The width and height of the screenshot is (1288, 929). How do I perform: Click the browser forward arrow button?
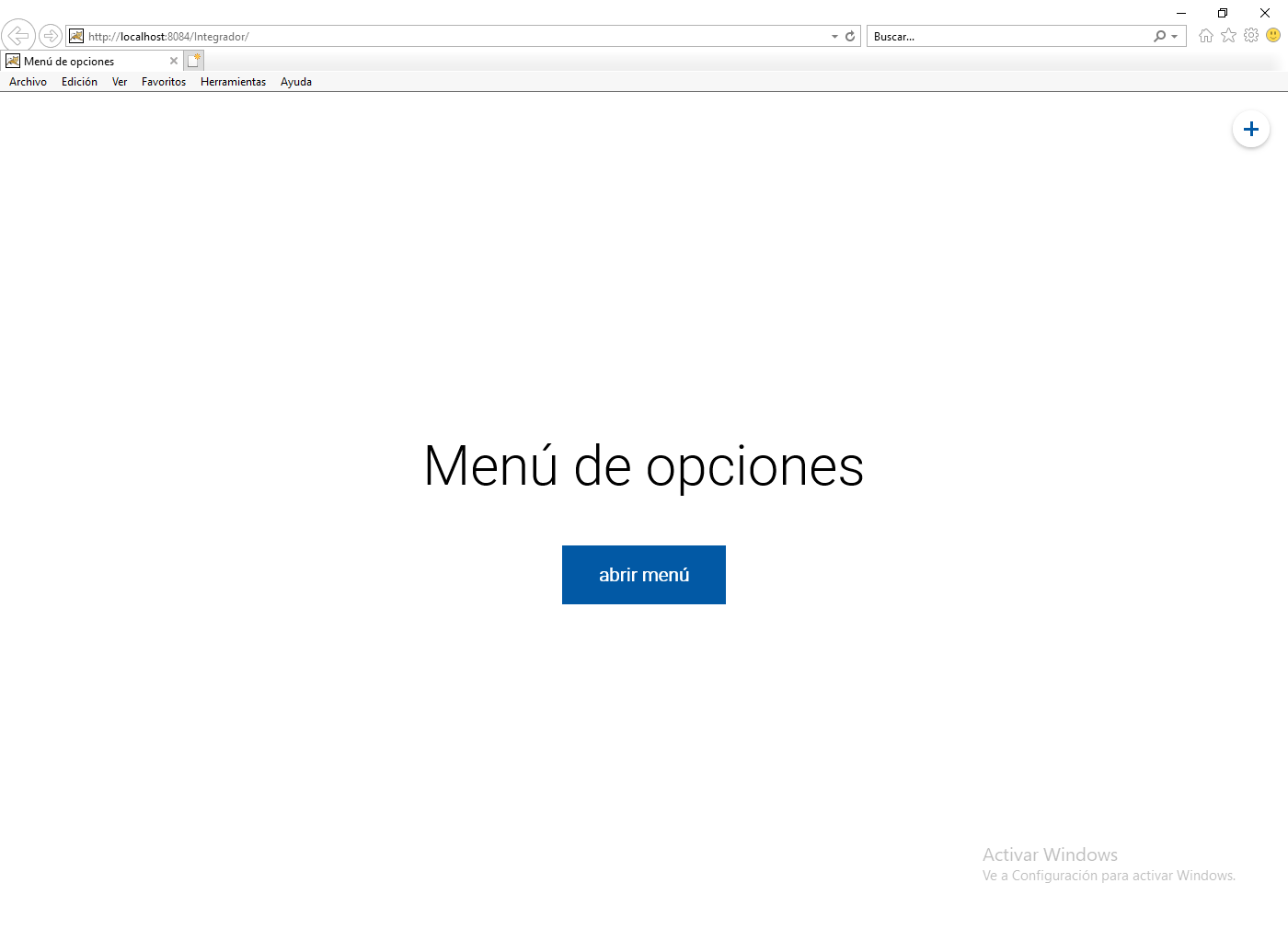[51, 36]
